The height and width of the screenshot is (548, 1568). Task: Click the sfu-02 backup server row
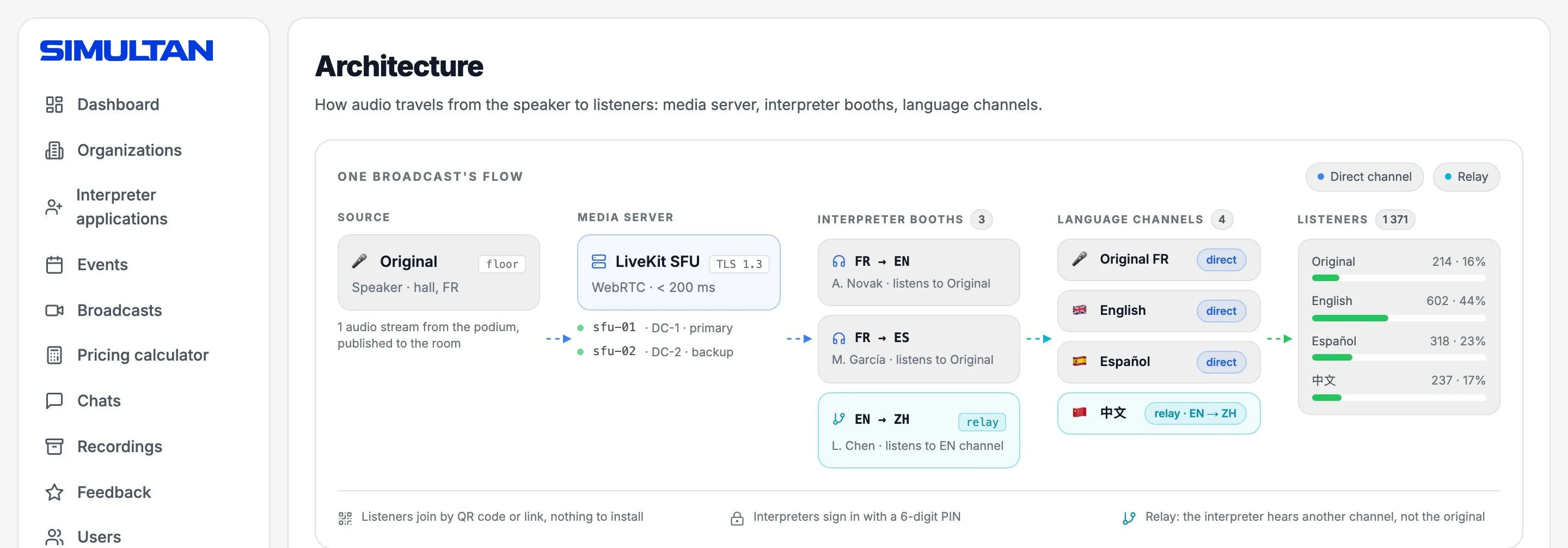click(x=656, y=351)
